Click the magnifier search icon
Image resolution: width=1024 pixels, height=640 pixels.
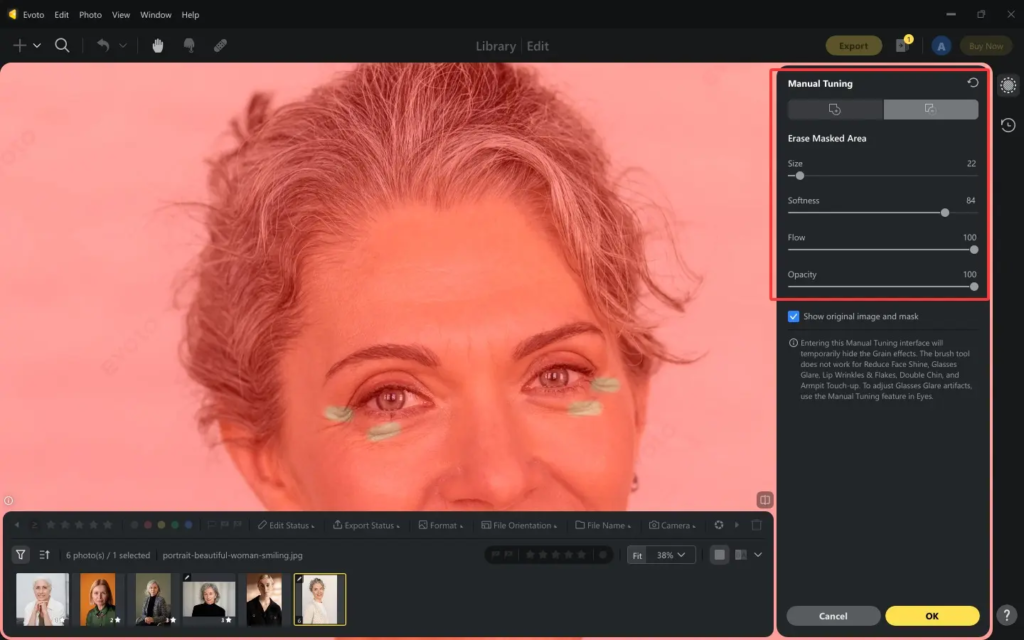click(62, 45)
